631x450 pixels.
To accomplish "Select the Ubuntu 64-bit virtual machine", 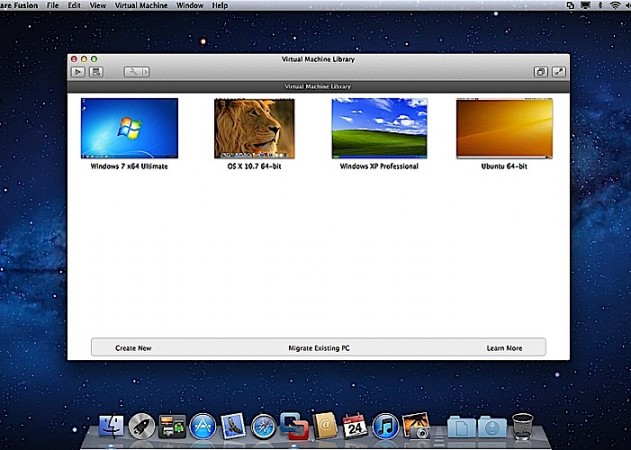I will pos(504,128).
